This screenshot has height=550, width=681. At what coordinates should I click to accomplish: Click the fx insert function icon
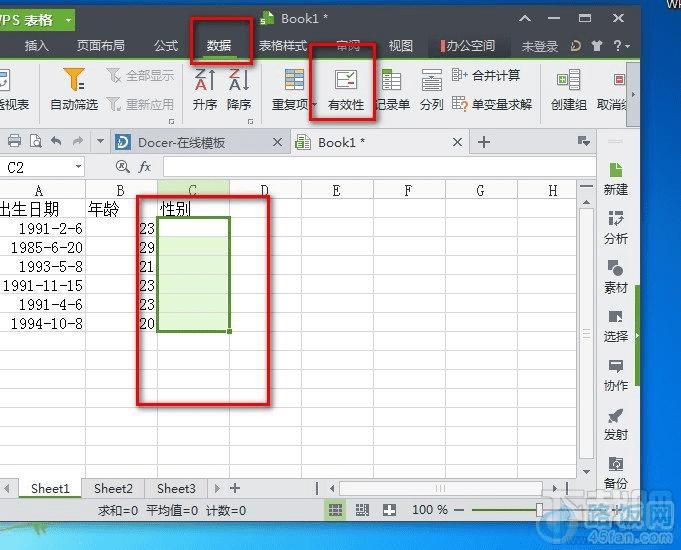pyautogui.click(x=145, y=167)
